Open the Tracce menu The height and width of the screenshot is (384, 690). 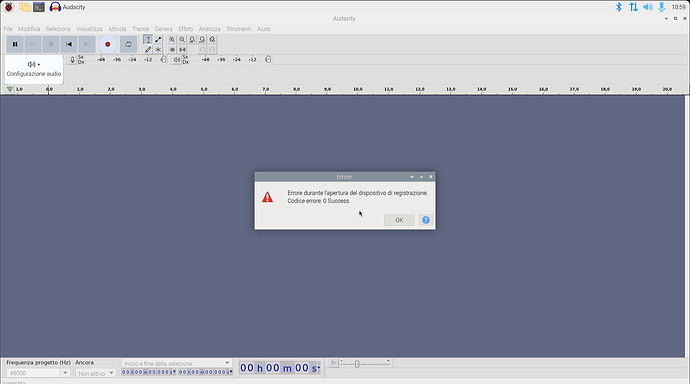[x=140, y=29]
